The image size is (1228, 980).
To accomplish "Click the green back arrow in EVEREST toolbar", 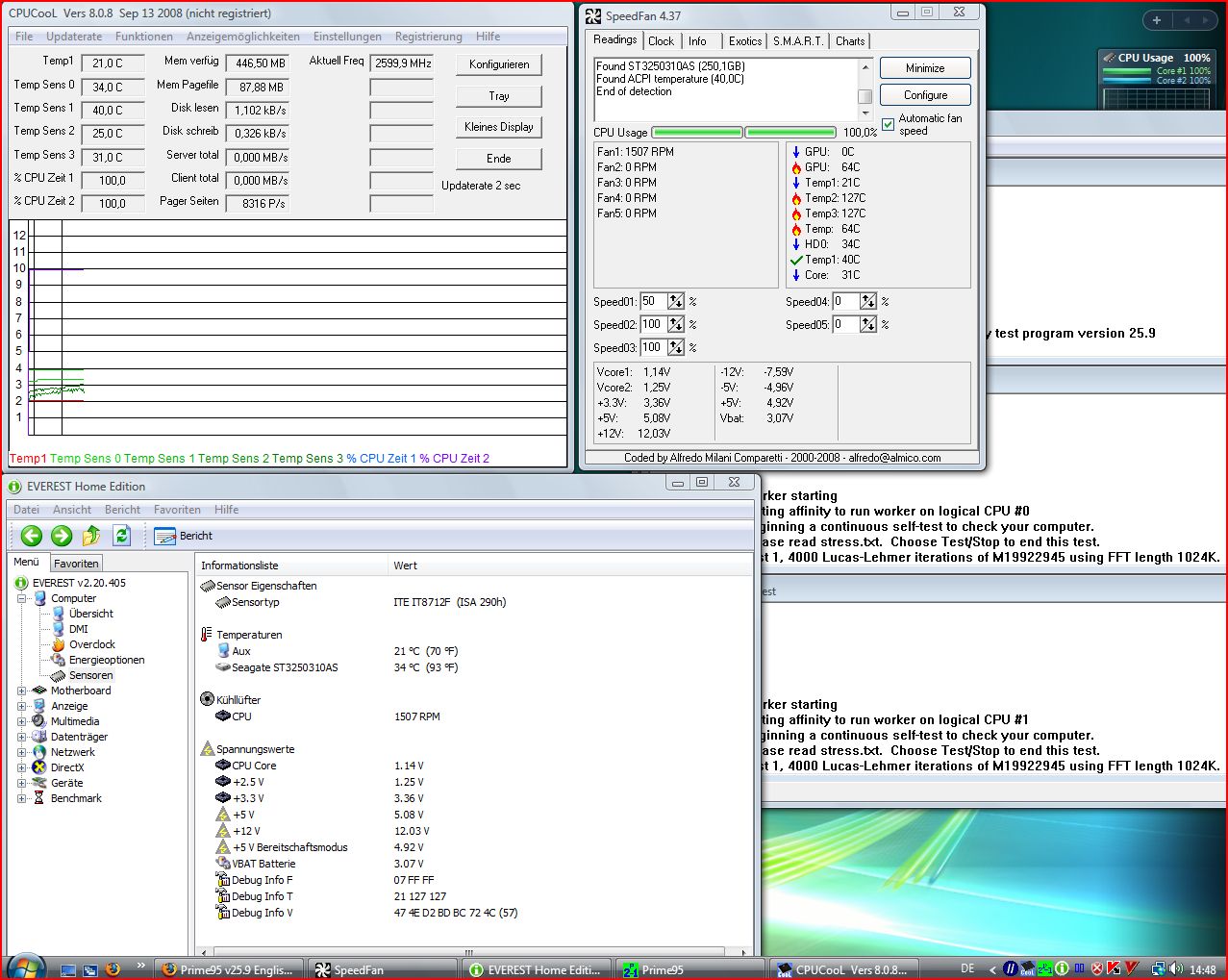I will point(32,536).
